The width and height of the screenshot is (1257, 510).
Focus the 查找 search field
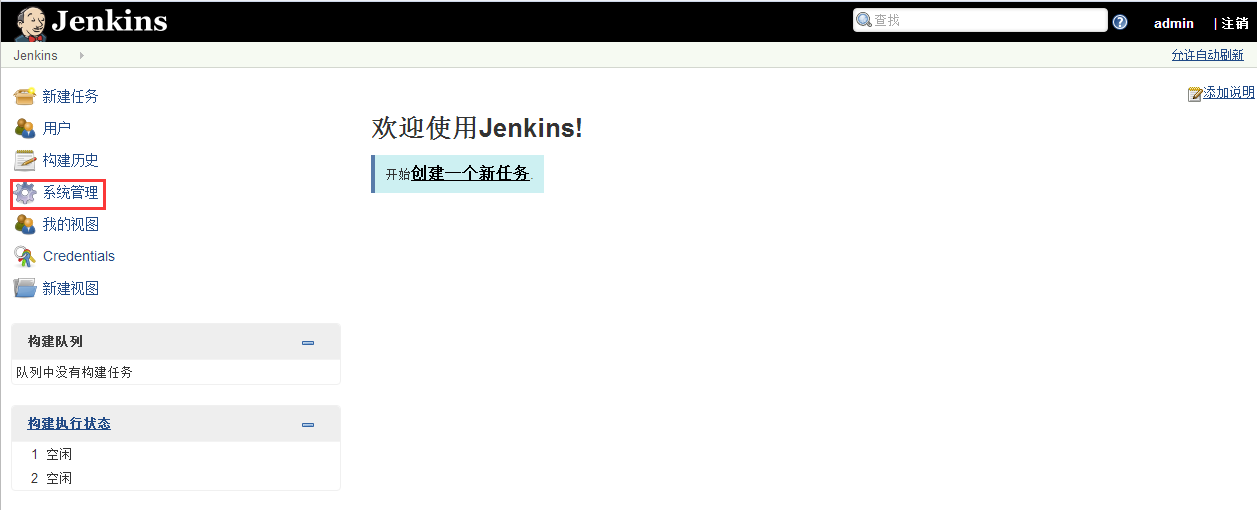coord(980,20)
